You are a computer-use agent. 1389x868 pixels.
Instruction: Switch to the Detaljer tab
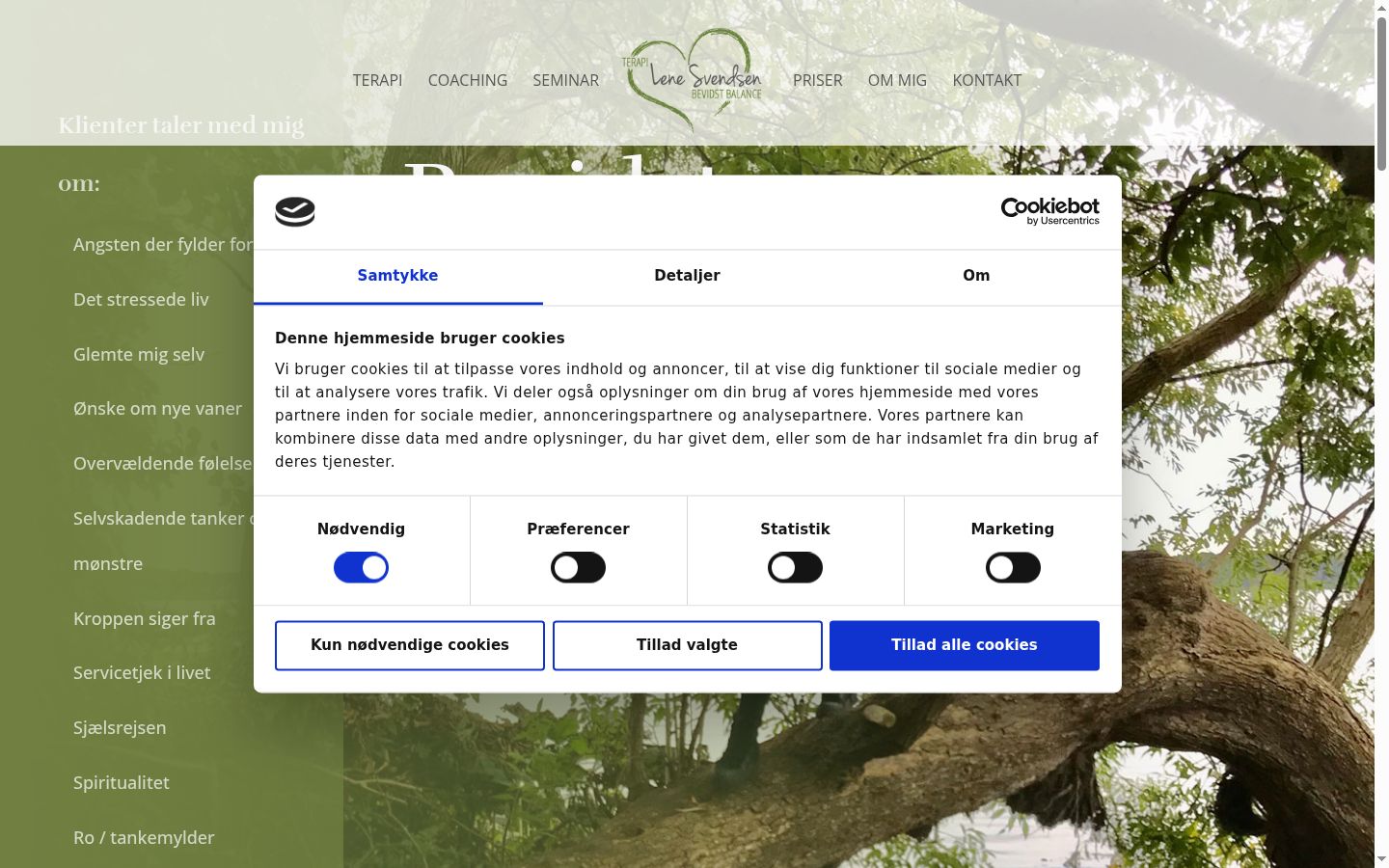(687, 276)
